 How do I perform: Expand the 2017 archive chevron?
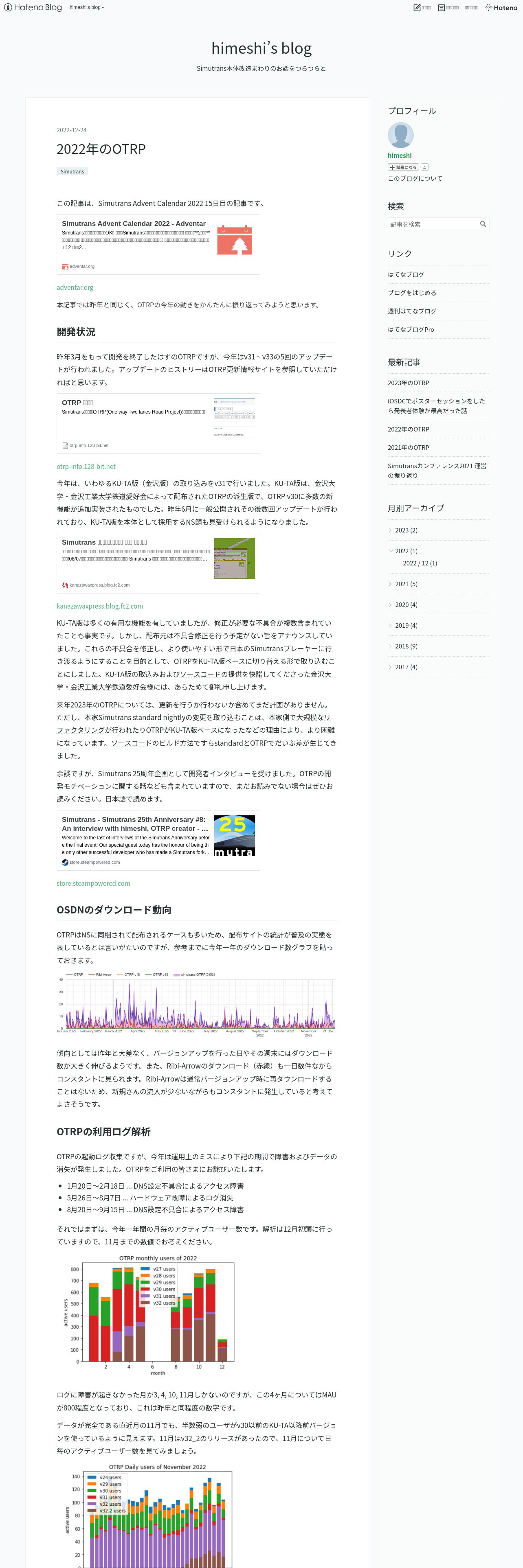[x=390, y=666]
